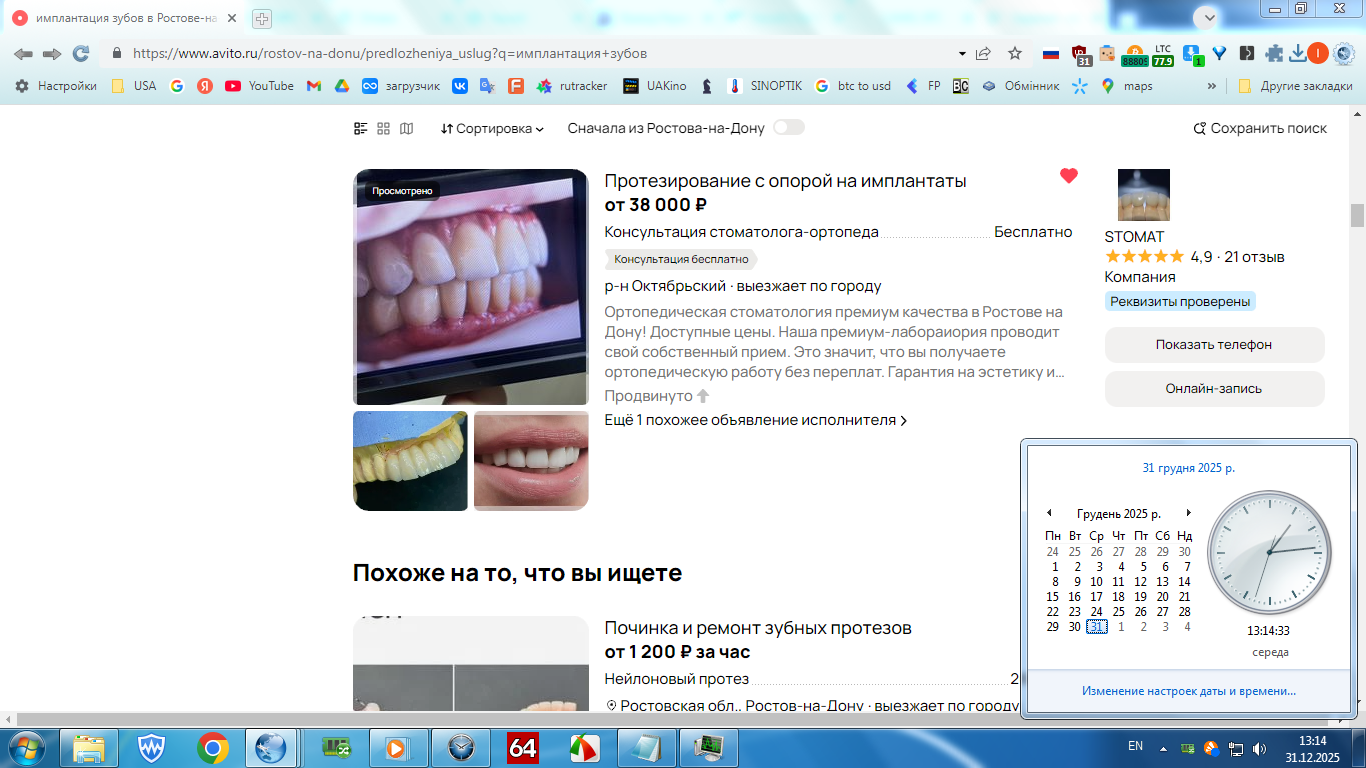Screen dimensions: 1366x768
Task: Open Windows Explorer from the taskbar
Action: [x=89, y=747]
